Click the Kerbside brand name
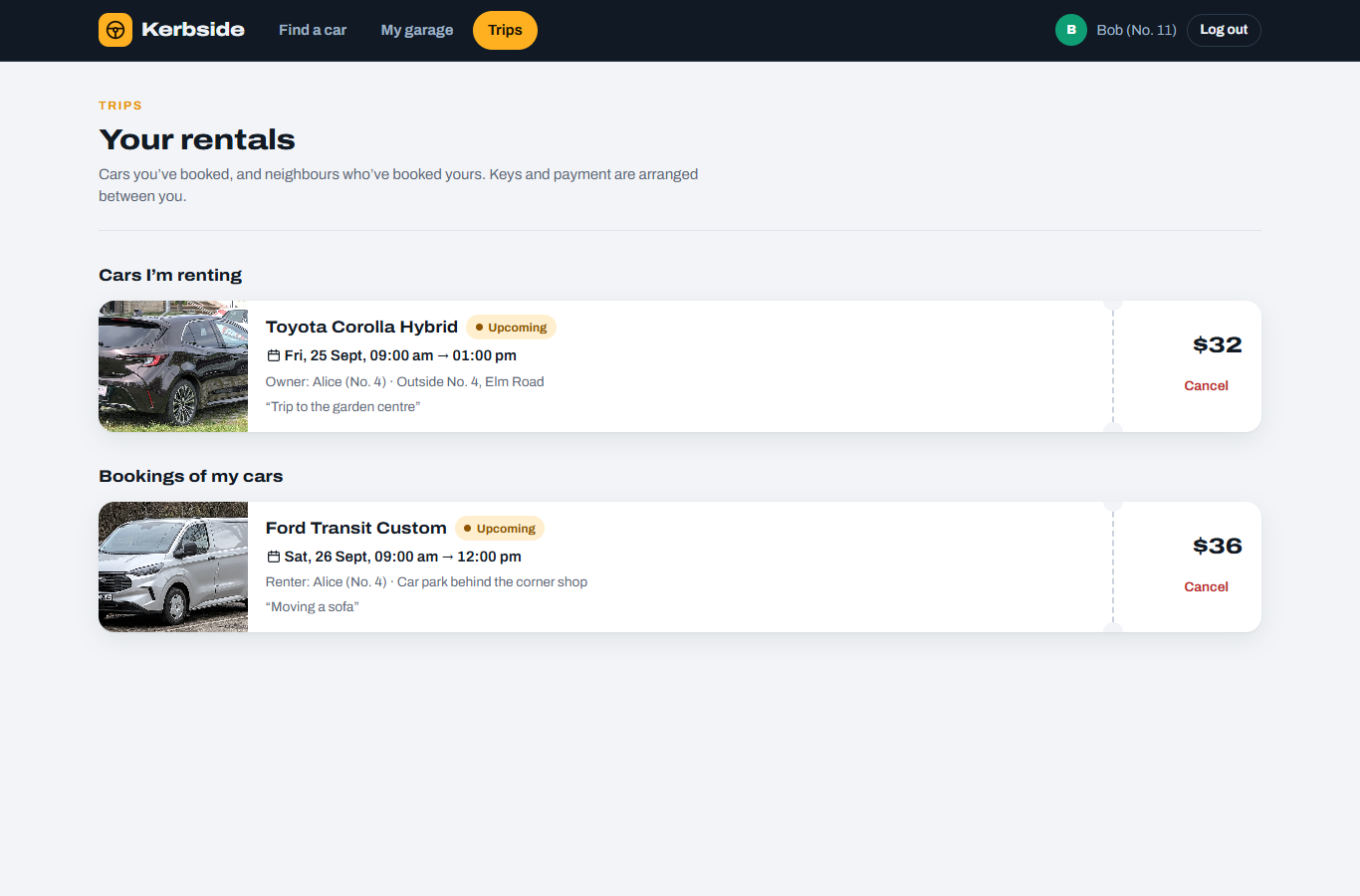 [193, 30]
